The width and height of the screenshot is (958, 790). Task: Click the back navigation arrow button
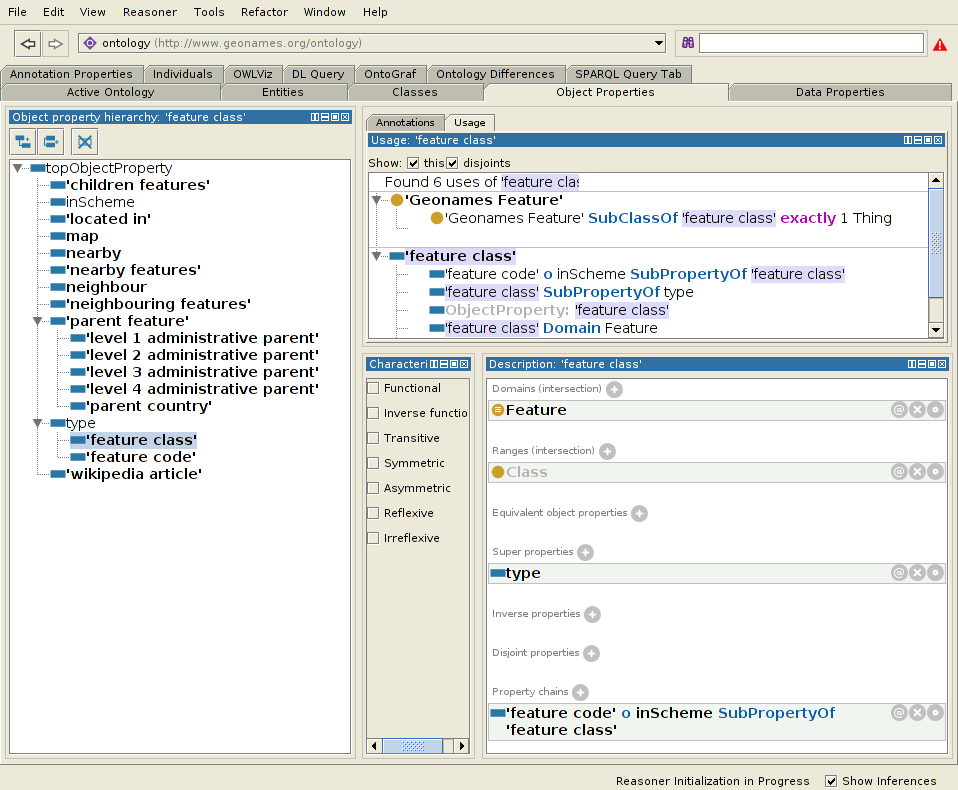[x=28, y=44]
